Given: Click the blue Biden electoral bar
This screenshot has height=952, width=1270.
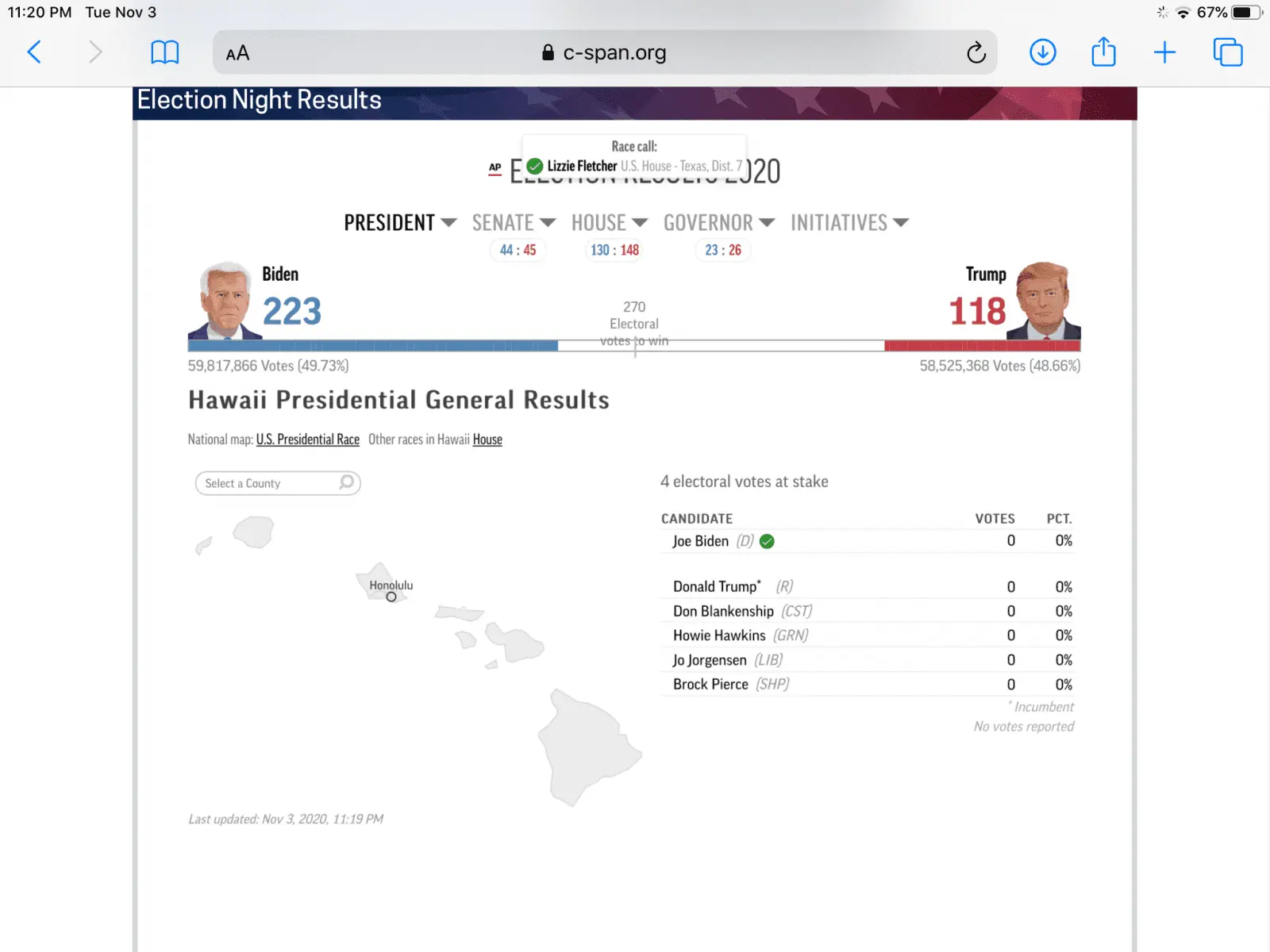Looking at the screenshot, I should coord(372,346).
